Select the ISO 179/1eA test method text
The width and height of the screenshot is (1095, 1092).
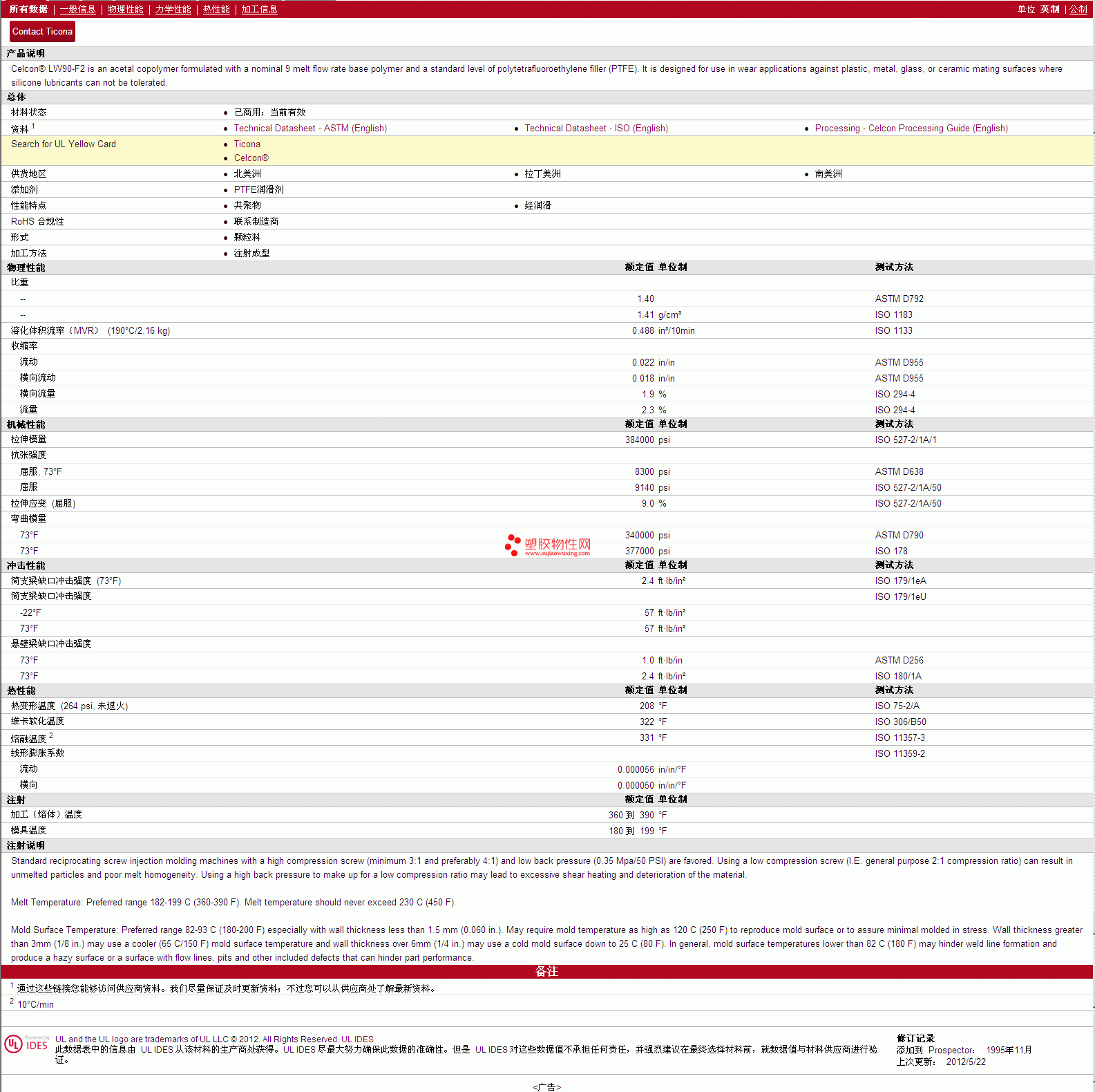point(900,581)
